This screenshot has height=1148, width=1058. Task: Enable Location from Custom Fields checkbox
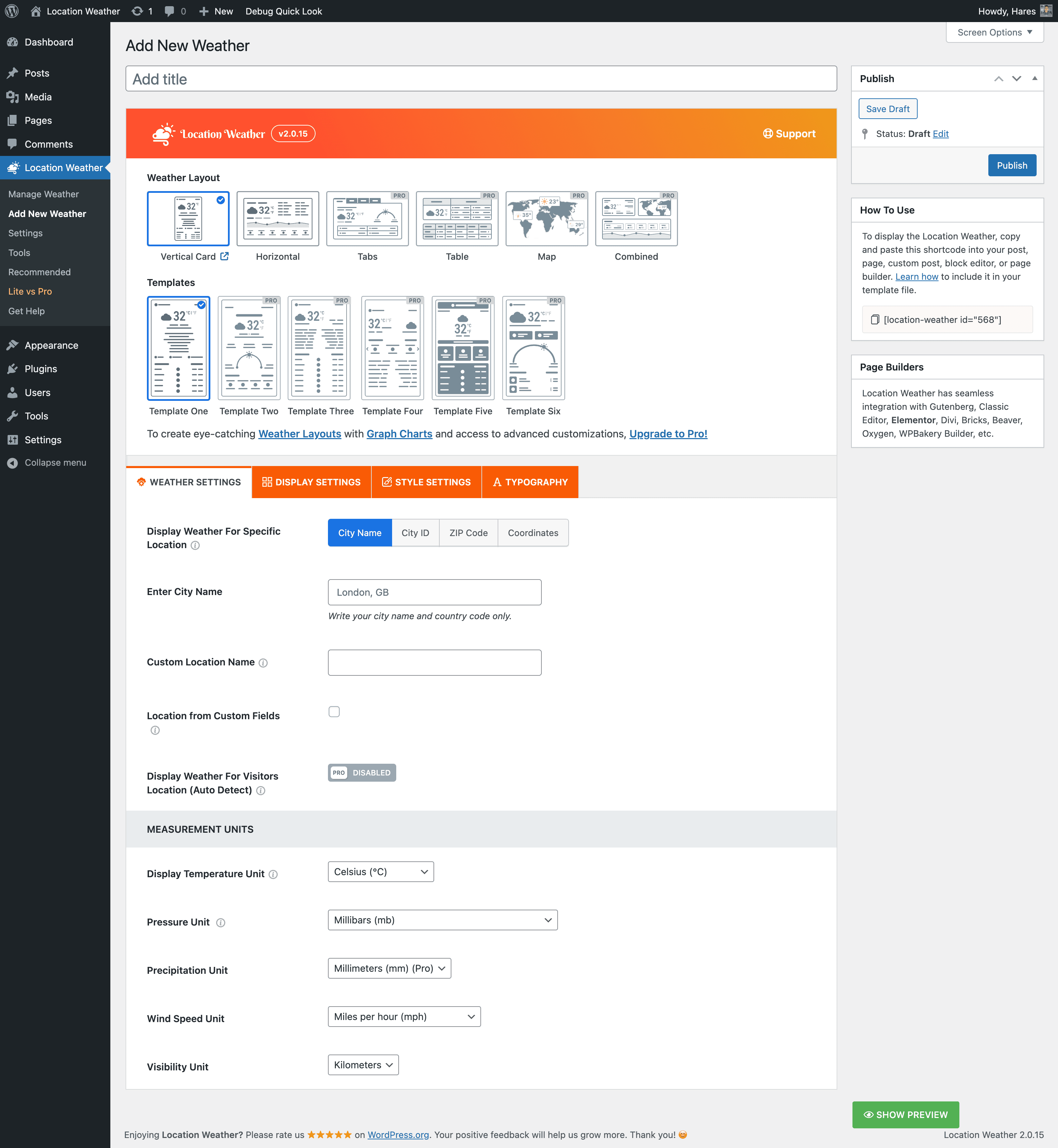point(334,712)
